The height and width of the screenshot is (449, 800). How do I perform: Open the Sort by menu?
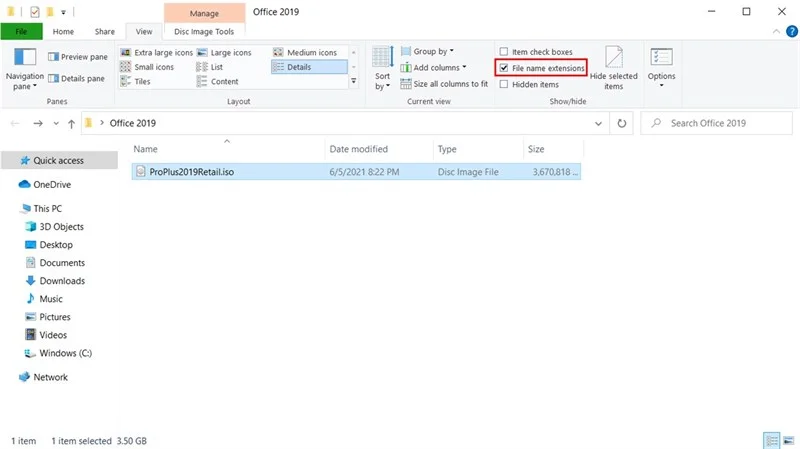[382, 68]
